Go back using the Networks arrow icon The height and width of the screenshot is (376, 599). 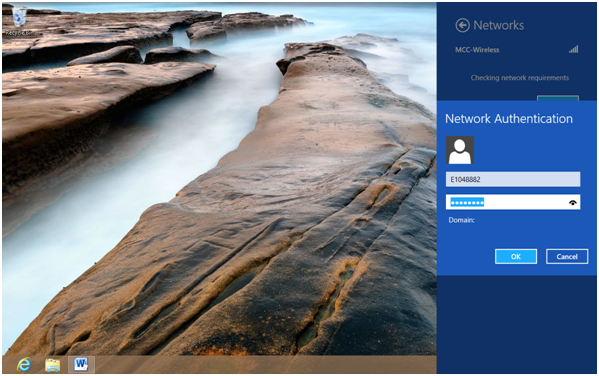(x=462, y=25)
